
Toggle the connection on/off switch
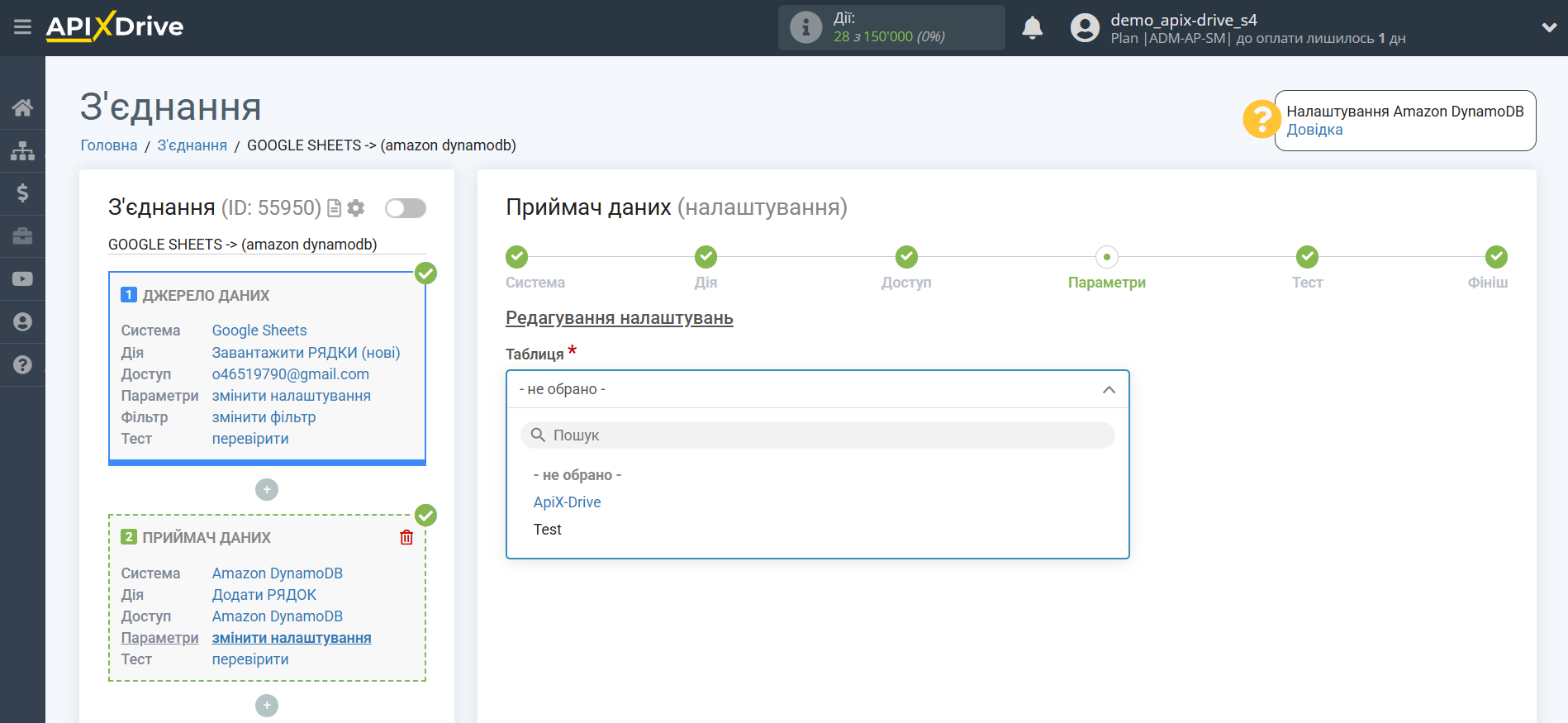406,208
